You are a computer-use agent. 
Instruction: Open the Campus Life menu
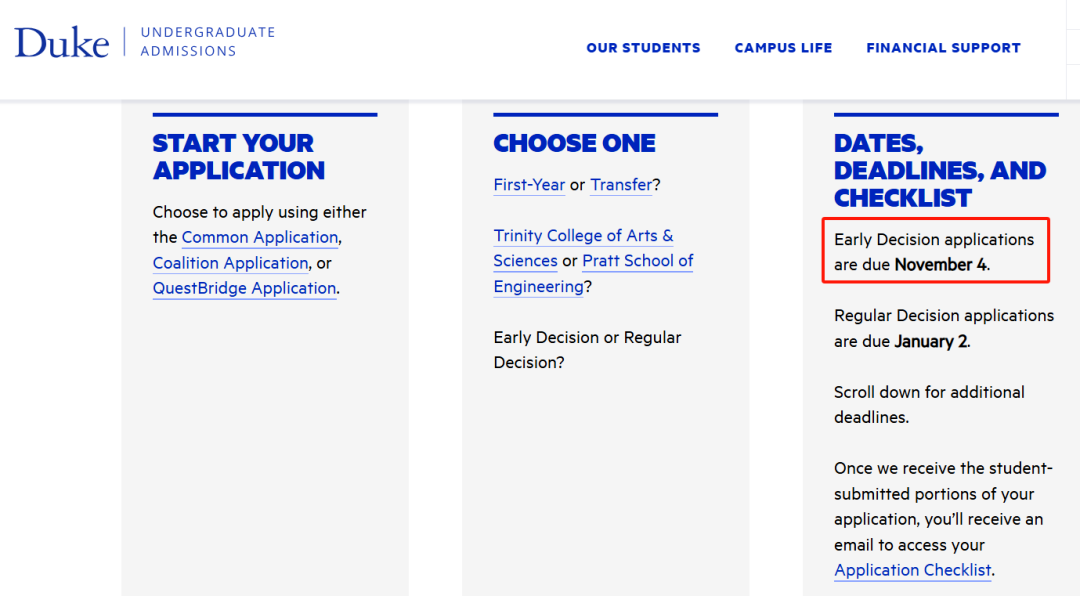pyautogui.click(x=783, y=48)
